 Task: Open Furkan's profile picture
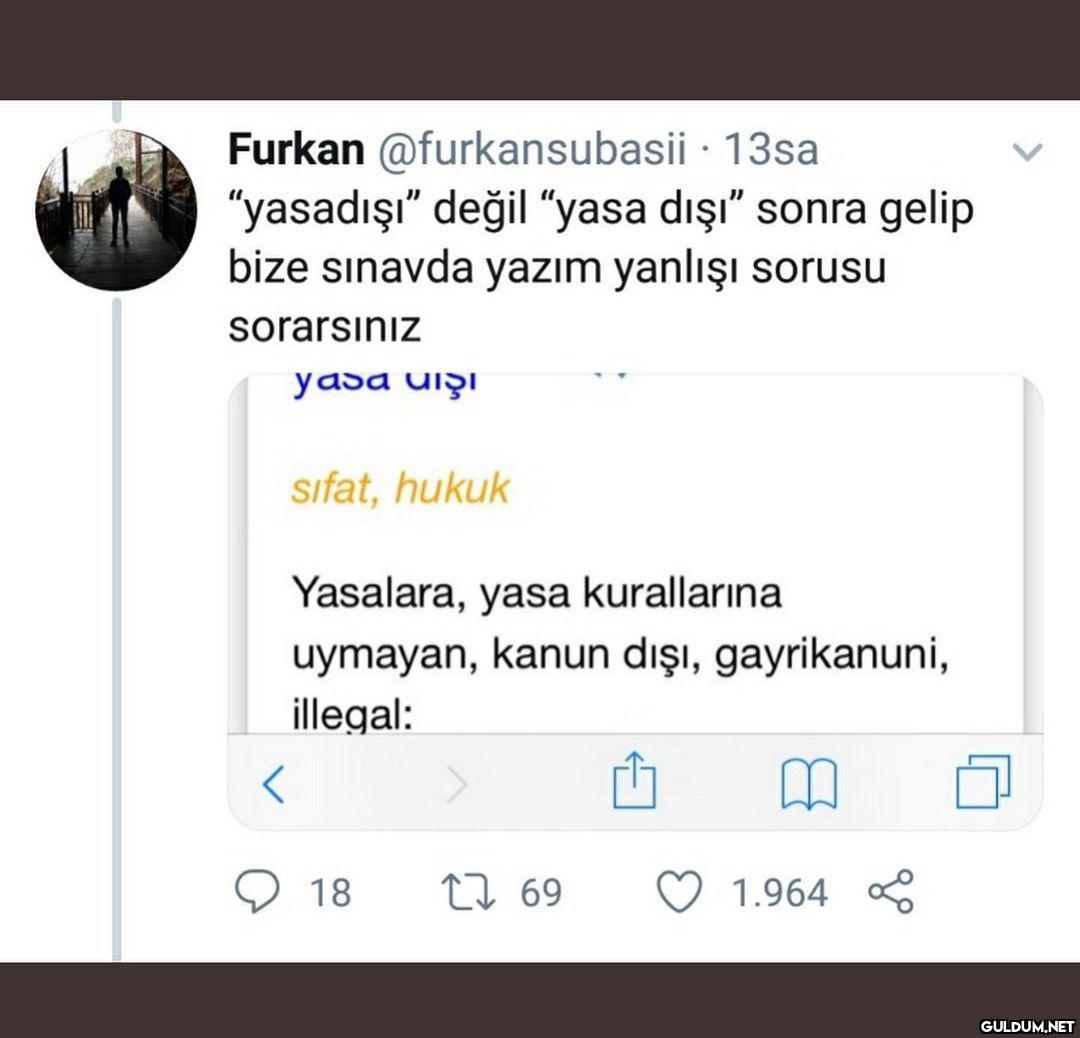pyautogui.click(x=116, y=210)
